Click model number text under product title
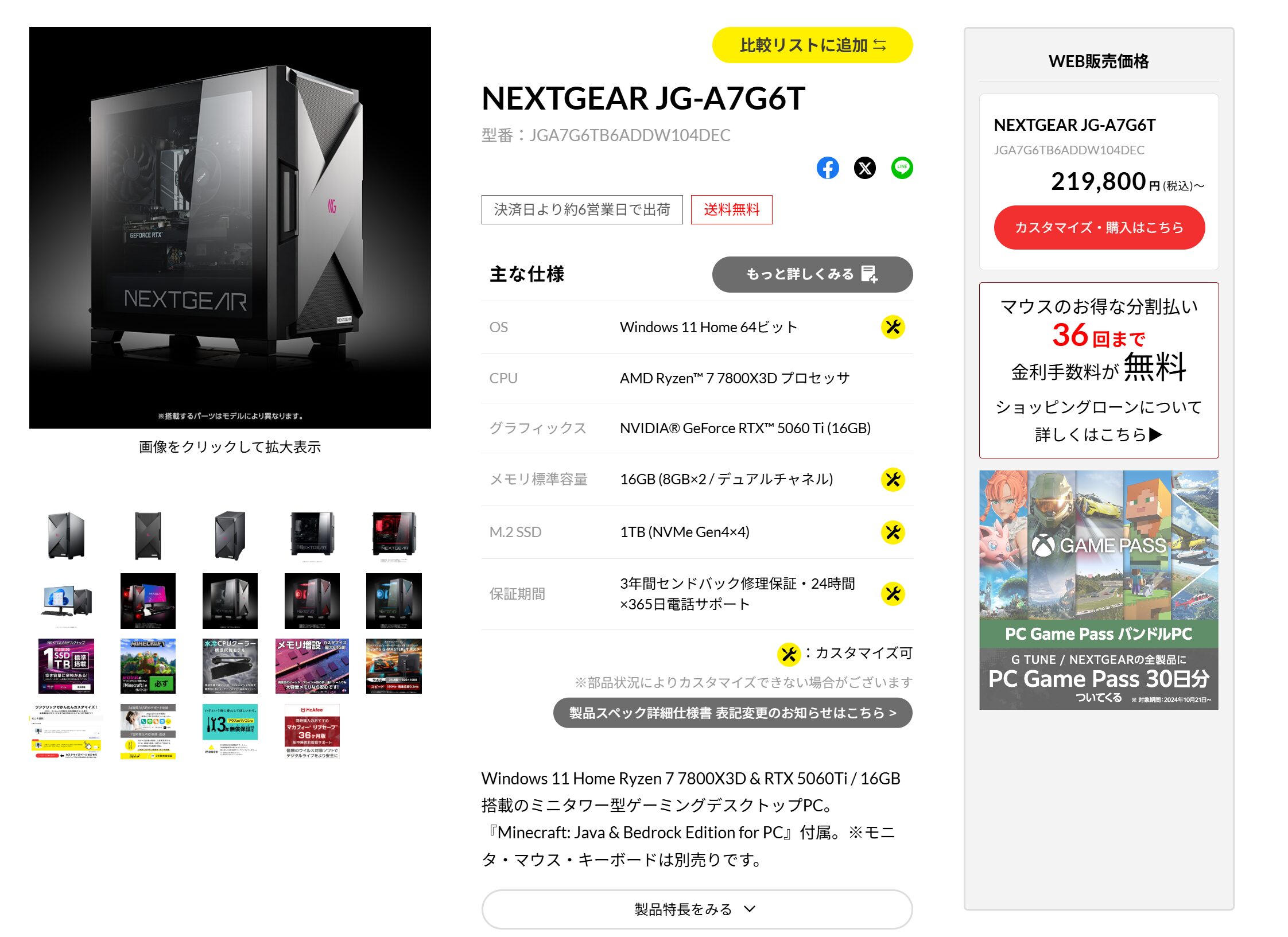Image resolution: width=1288 pixels, height=937 pixels. click(606, 135)
